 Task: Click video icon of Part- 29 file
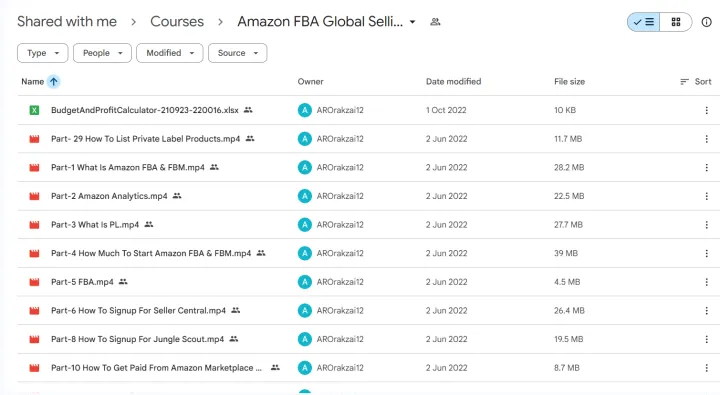pos(34,139)
